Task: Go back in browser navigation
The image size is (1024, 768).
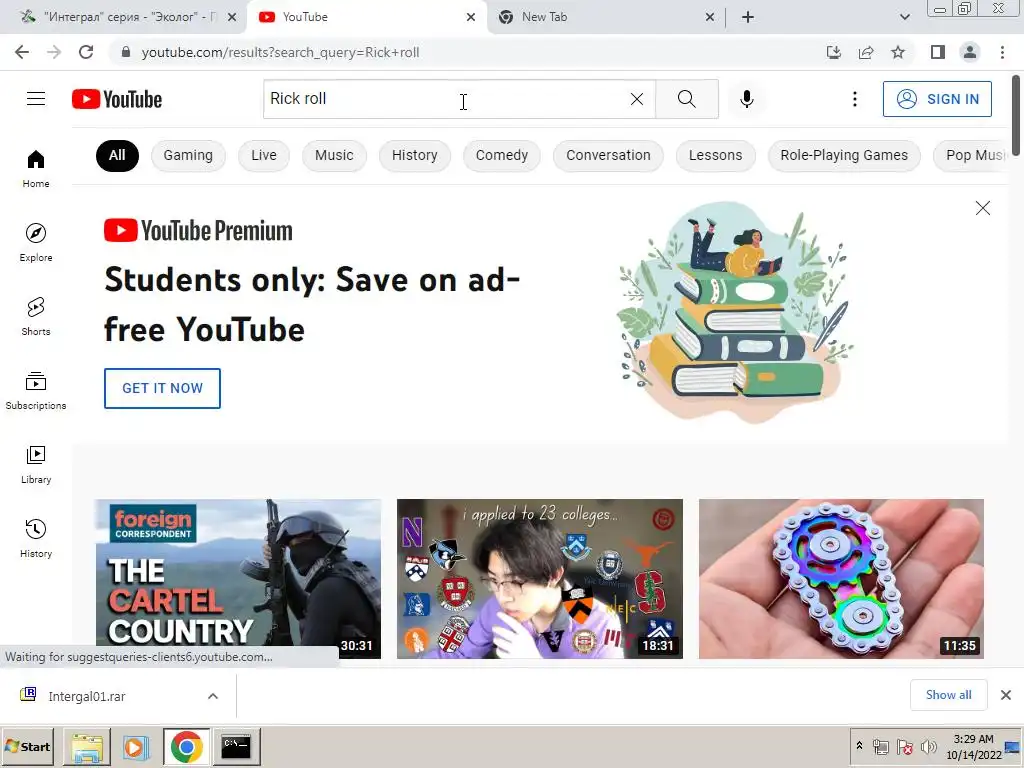Action: coord(22,52)
